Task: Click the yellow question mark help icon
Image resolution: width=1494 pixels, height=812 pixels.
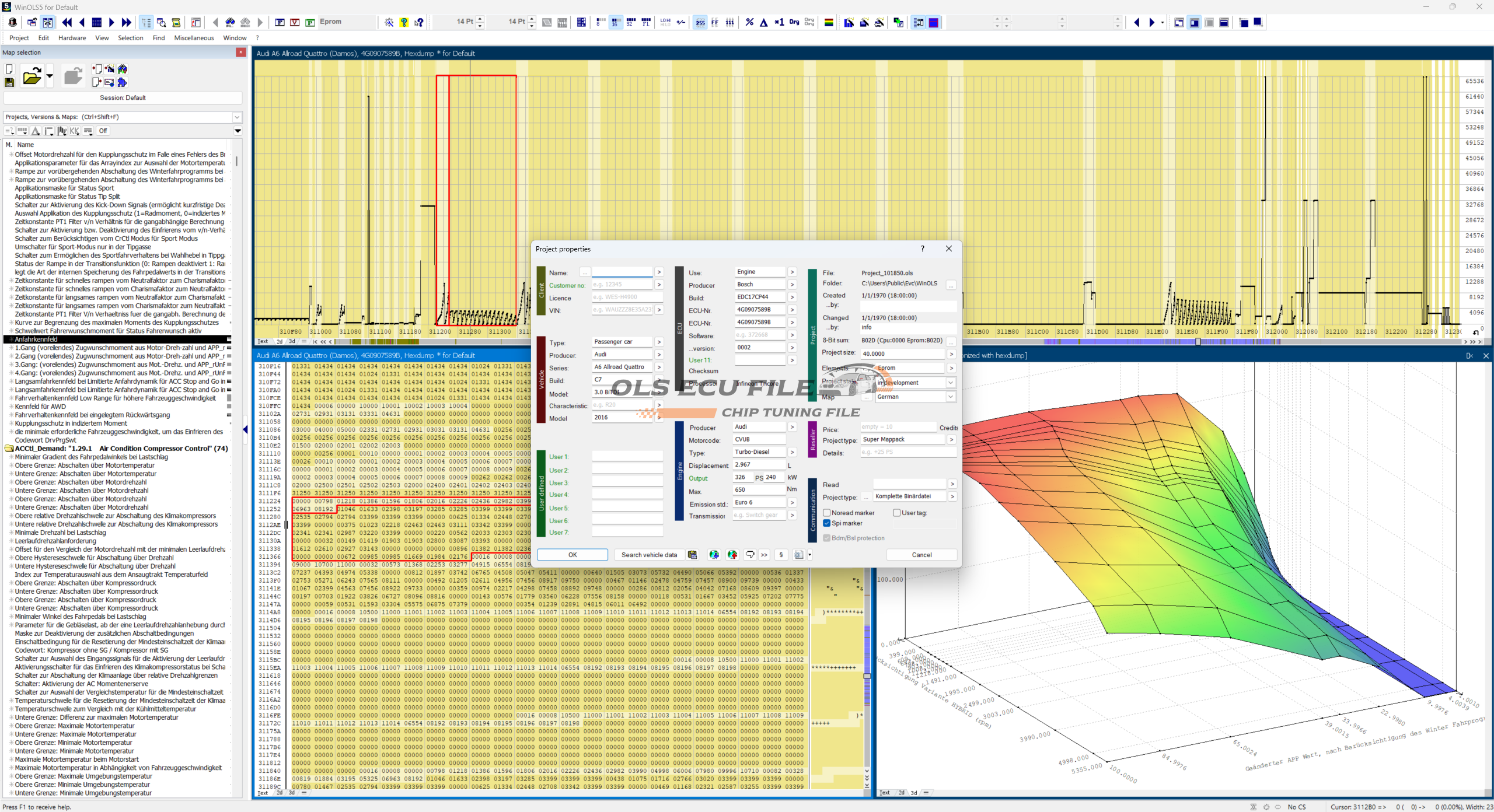Action: tap(404, 22)
